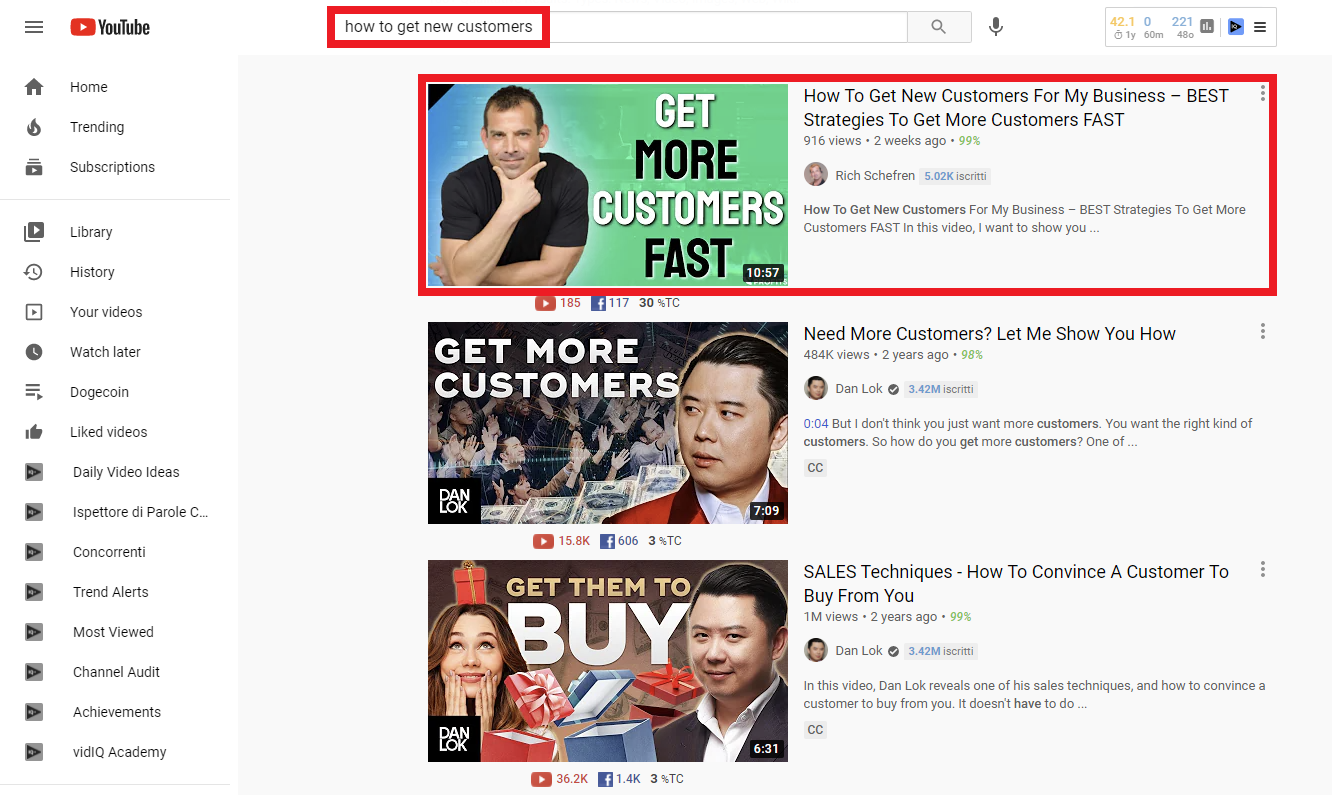Visit Dan Lok channel name under Need More Customers

click(x=859, y=389)
